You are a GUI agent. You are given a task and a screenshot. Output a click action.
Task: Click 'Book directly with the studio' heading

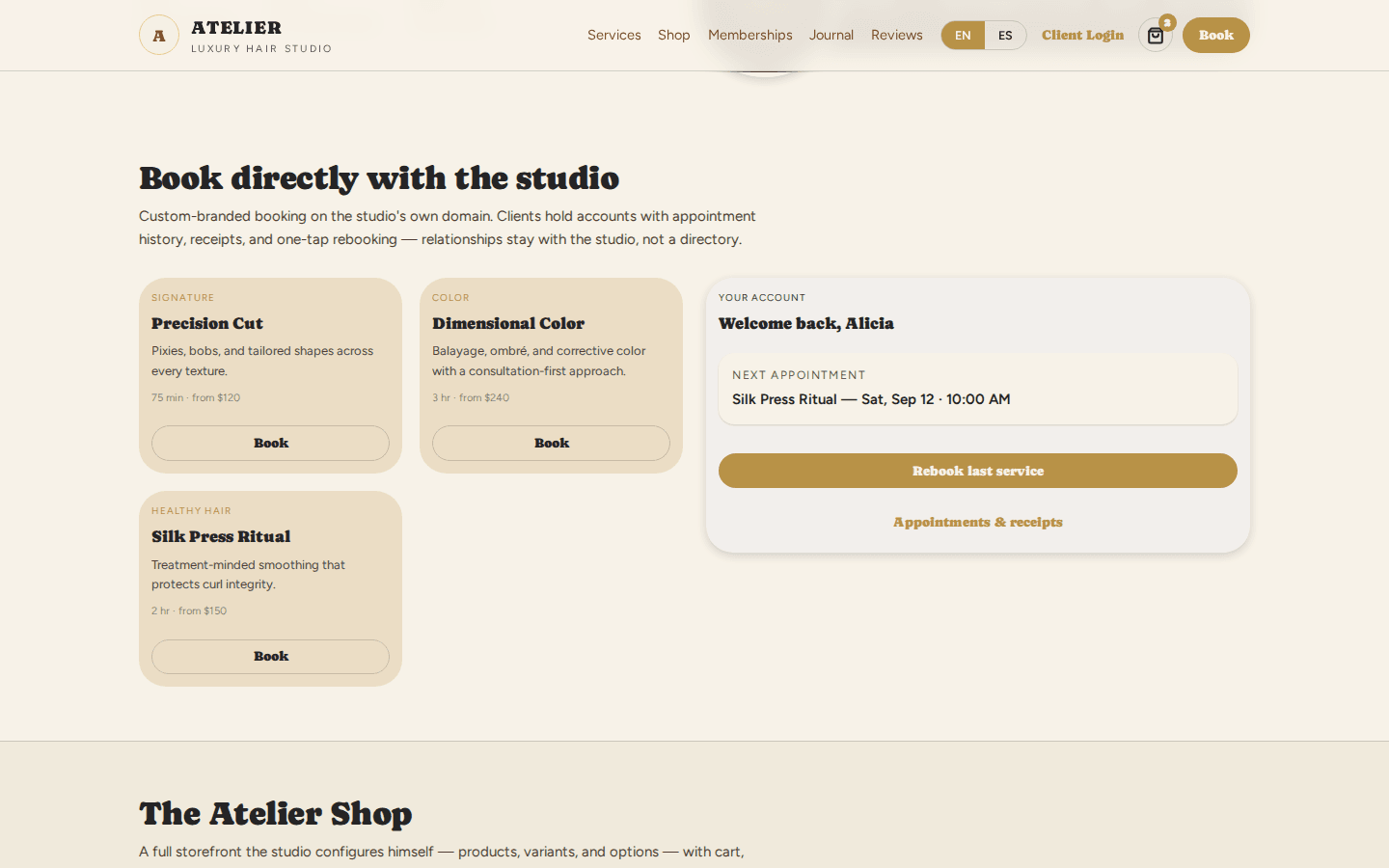click(x=379, y=178)
